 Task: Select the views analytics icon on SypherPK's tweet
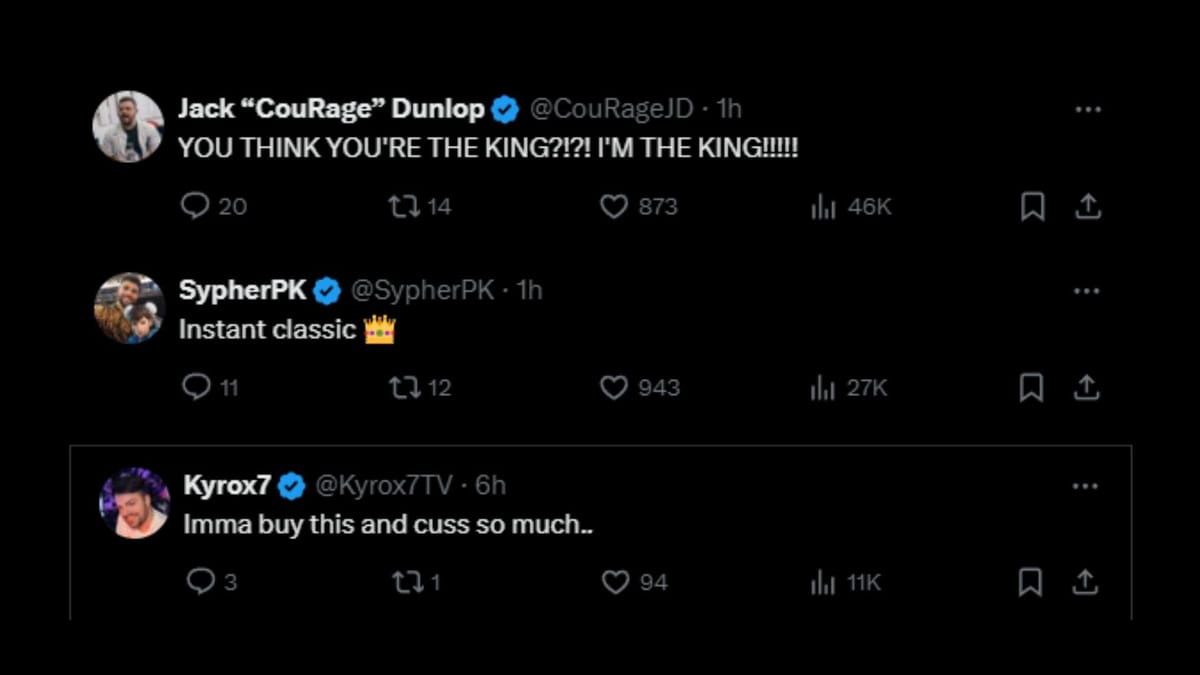[823, 388]
